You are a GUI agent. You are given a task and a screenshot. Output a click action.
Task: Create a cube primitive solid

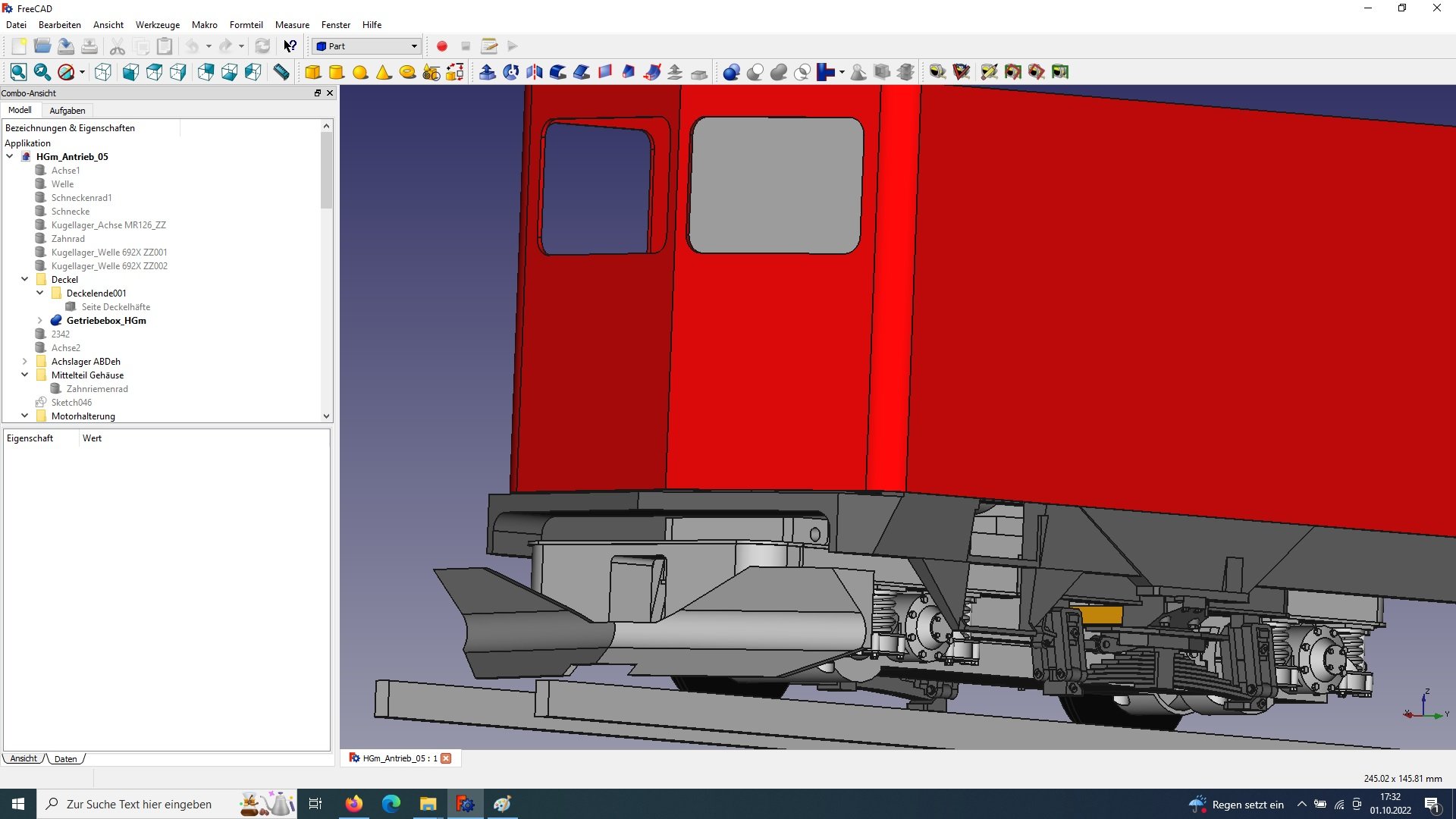pyautogui.click(x=312, y=72)
